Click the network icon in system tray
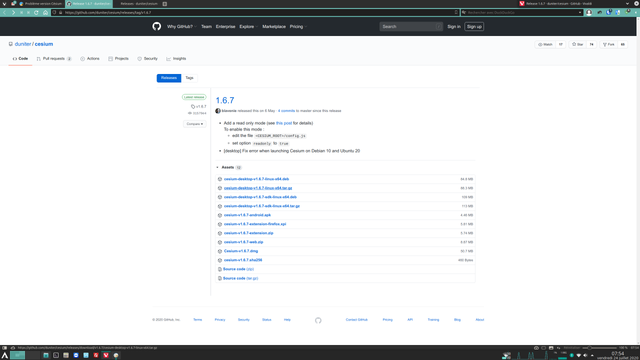640x360 pixels. coord(578,356)
